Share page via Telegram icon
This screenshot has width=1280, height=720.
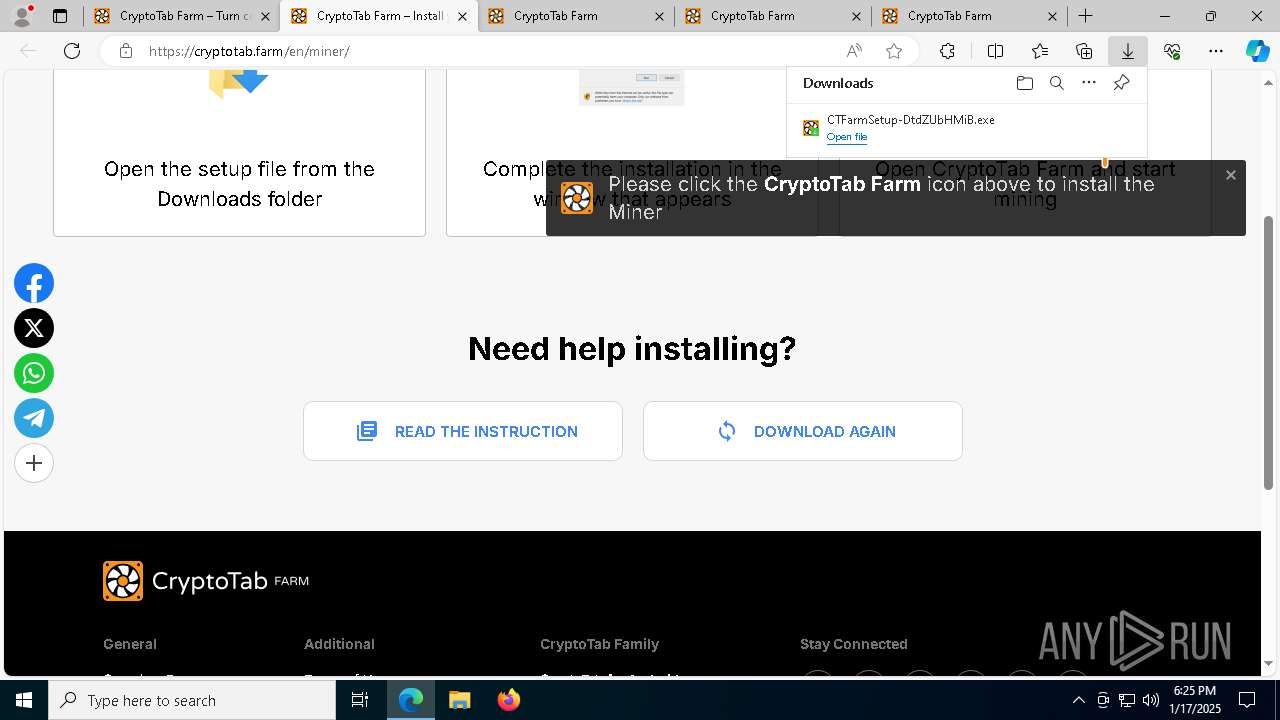tap(34, 418)
